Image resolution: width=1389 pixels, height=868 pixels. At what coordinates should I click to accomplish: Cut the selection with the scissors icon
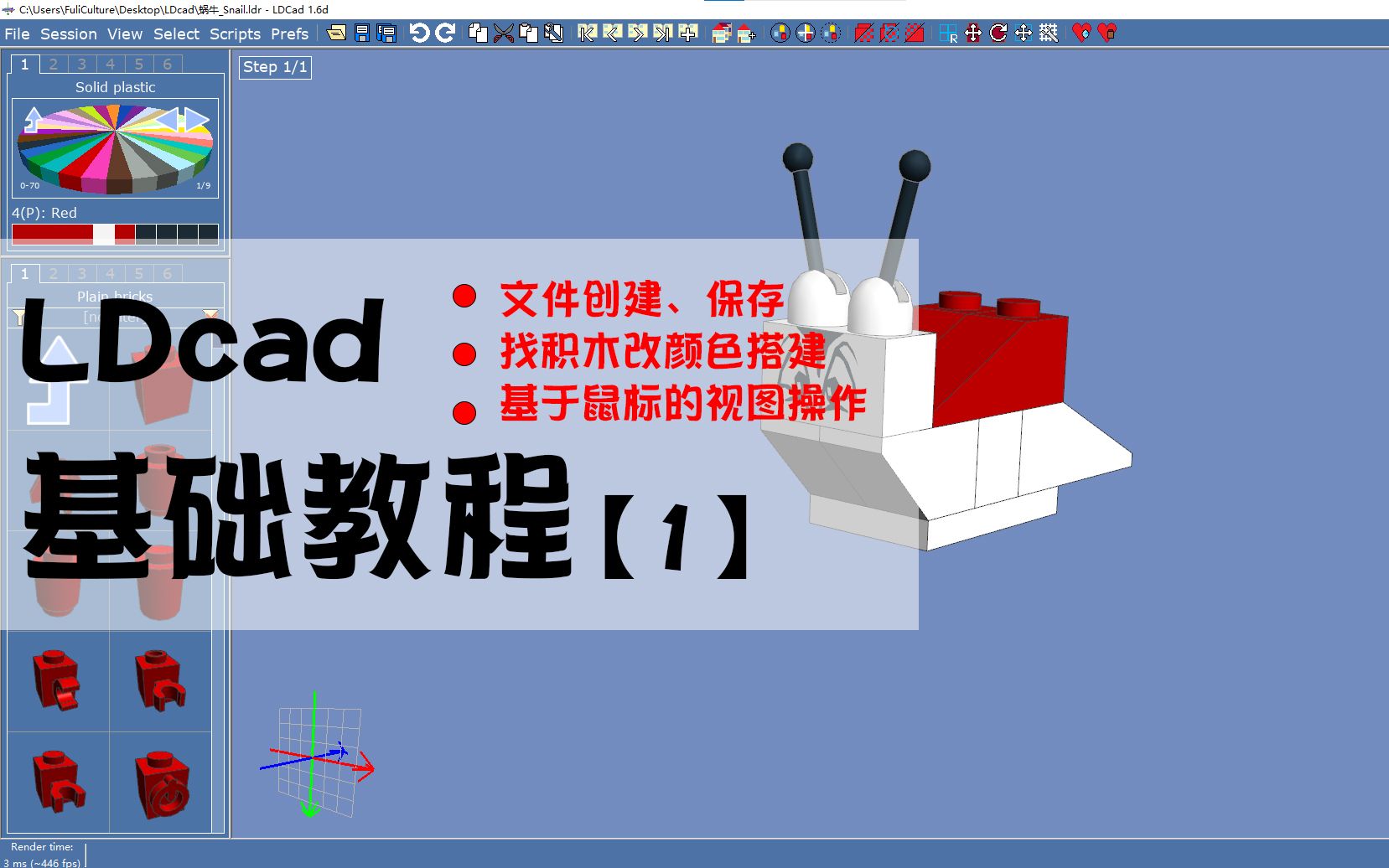coord(503,33)
